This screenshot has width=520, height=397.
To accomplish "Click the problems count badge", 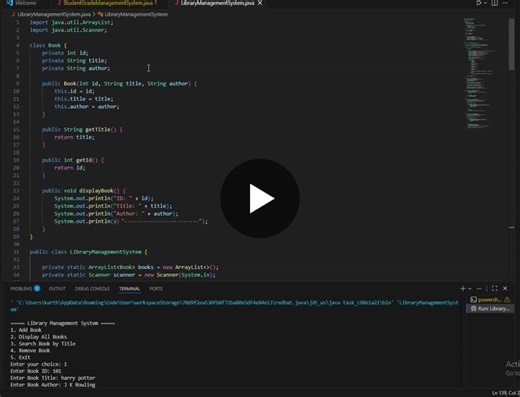I will pyautogui.click(x=37, y=288).
